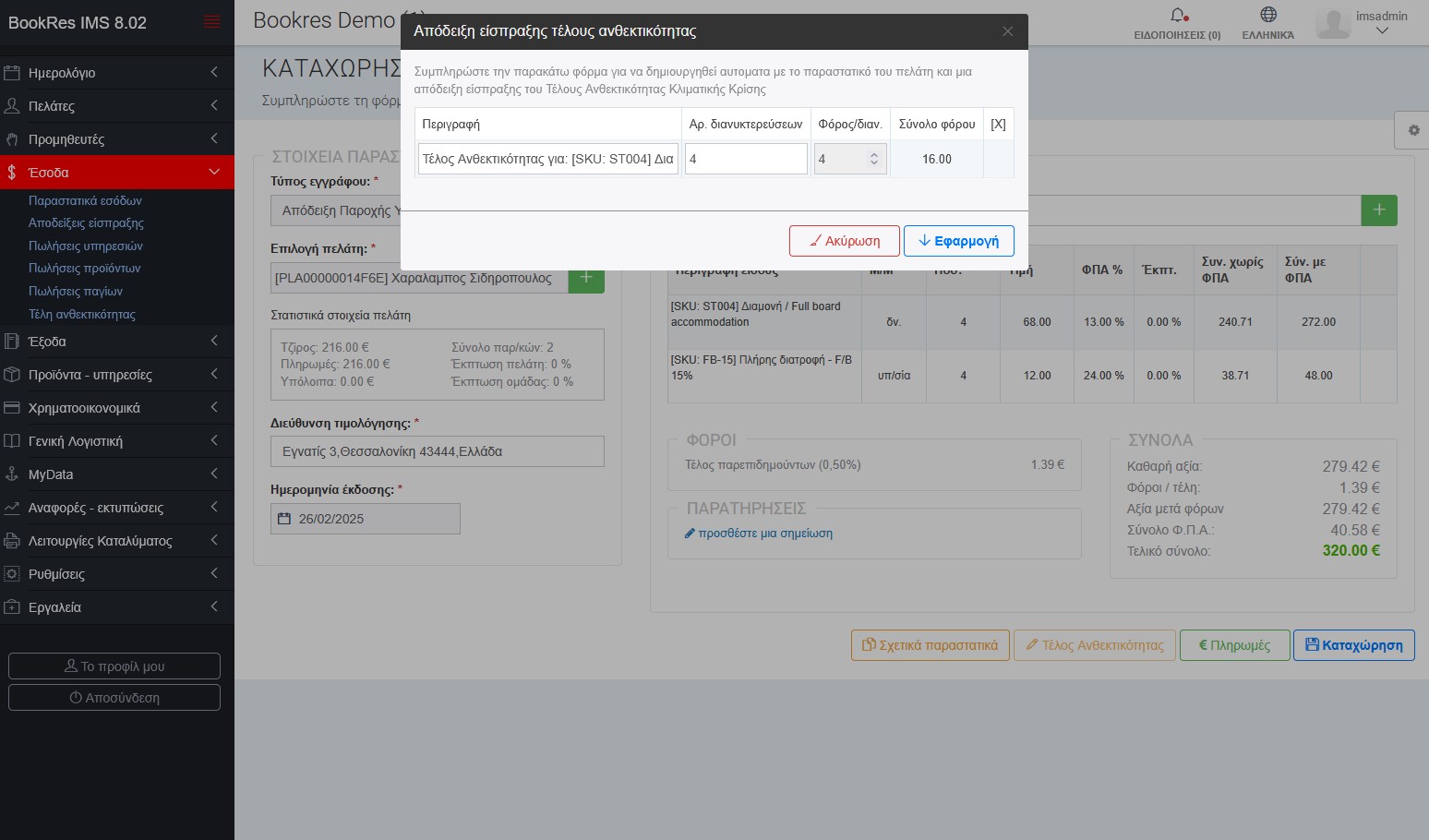
Task: Click the Εφαρμογή button
Action: (x=958, y=241)
